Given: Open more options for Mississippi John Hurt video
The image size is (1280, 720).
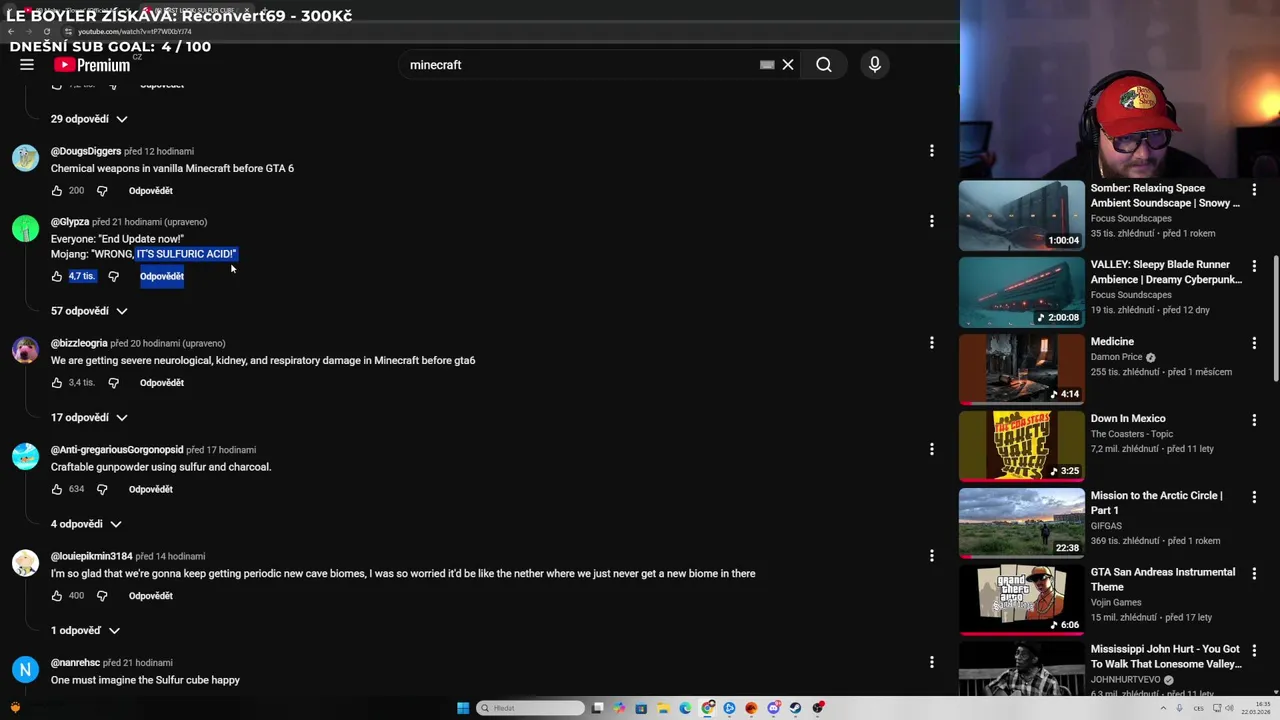Looking at the screenshot, I should (1254, 649).
